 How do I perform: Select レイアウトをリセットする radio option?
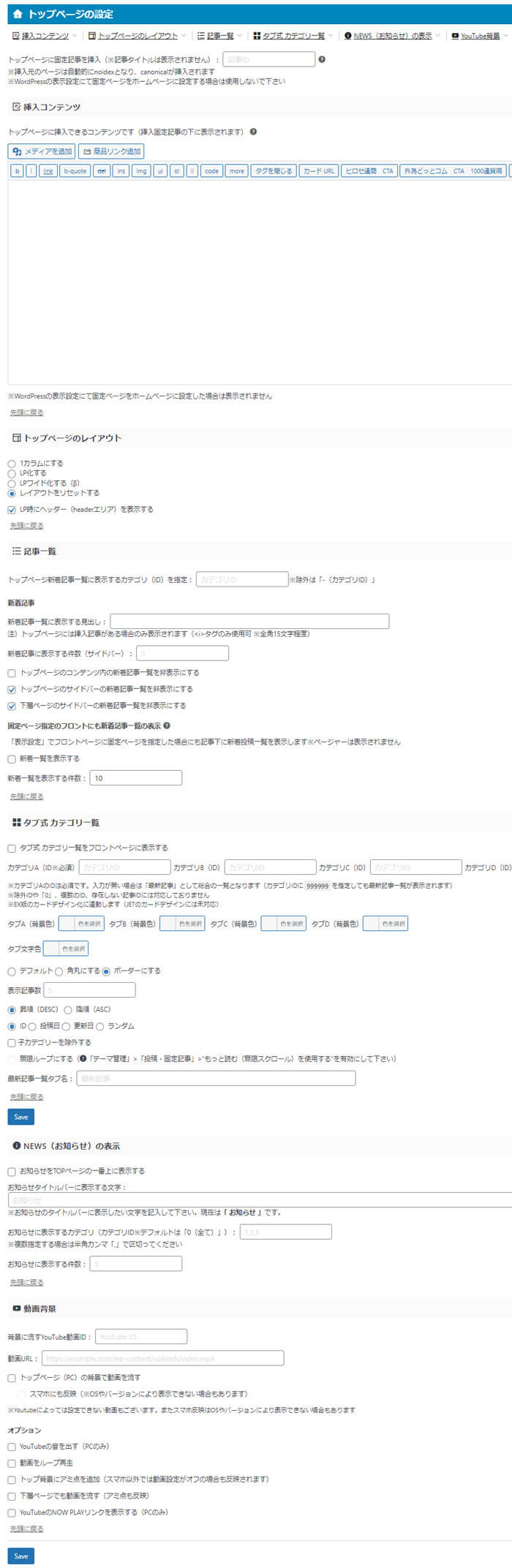pyautogui.click(x=12, y=494)
